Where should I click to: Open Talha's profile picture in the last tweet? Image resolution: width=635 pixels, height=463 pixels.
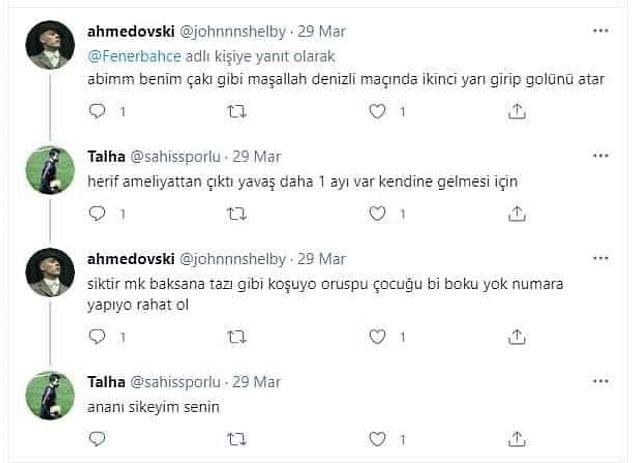point(50,395)
